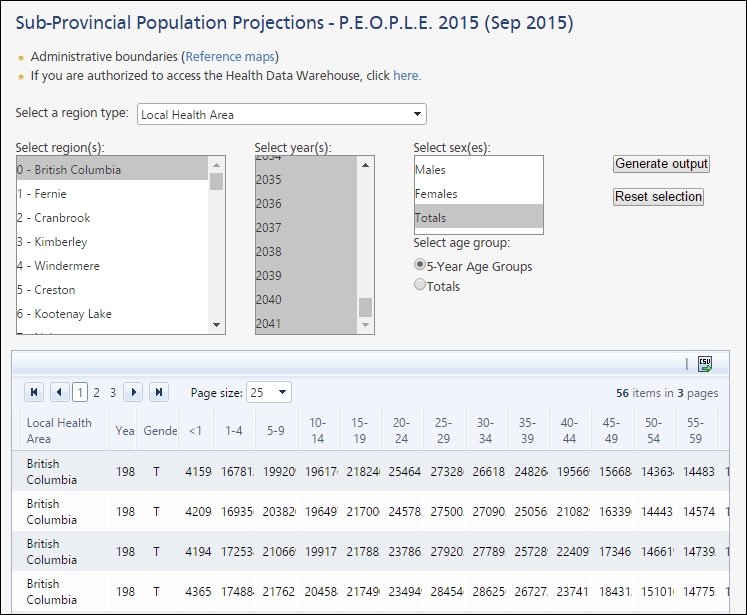Click the 40-44 age column header
Screen dimensions: 747x615
(569, 430)
